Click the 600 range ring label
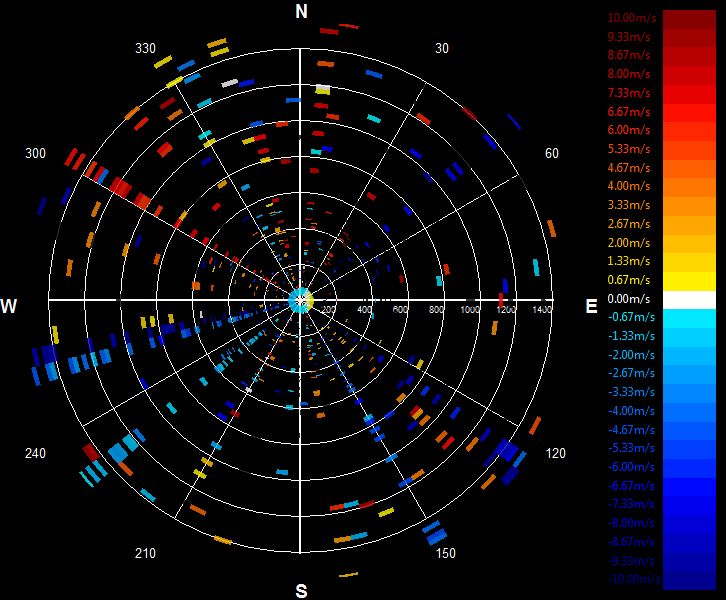This screenshot has height=600, width=726. pyautogui.click(x=400, y=309)
